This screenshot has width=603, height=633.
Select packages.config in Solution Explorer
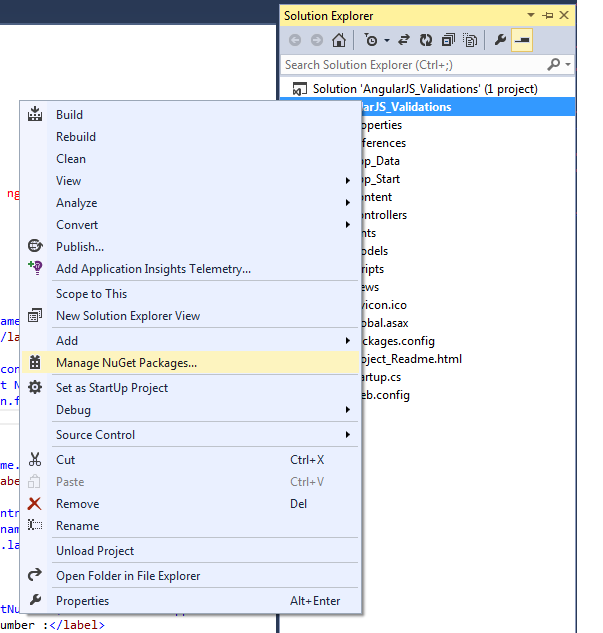(398, 341)
